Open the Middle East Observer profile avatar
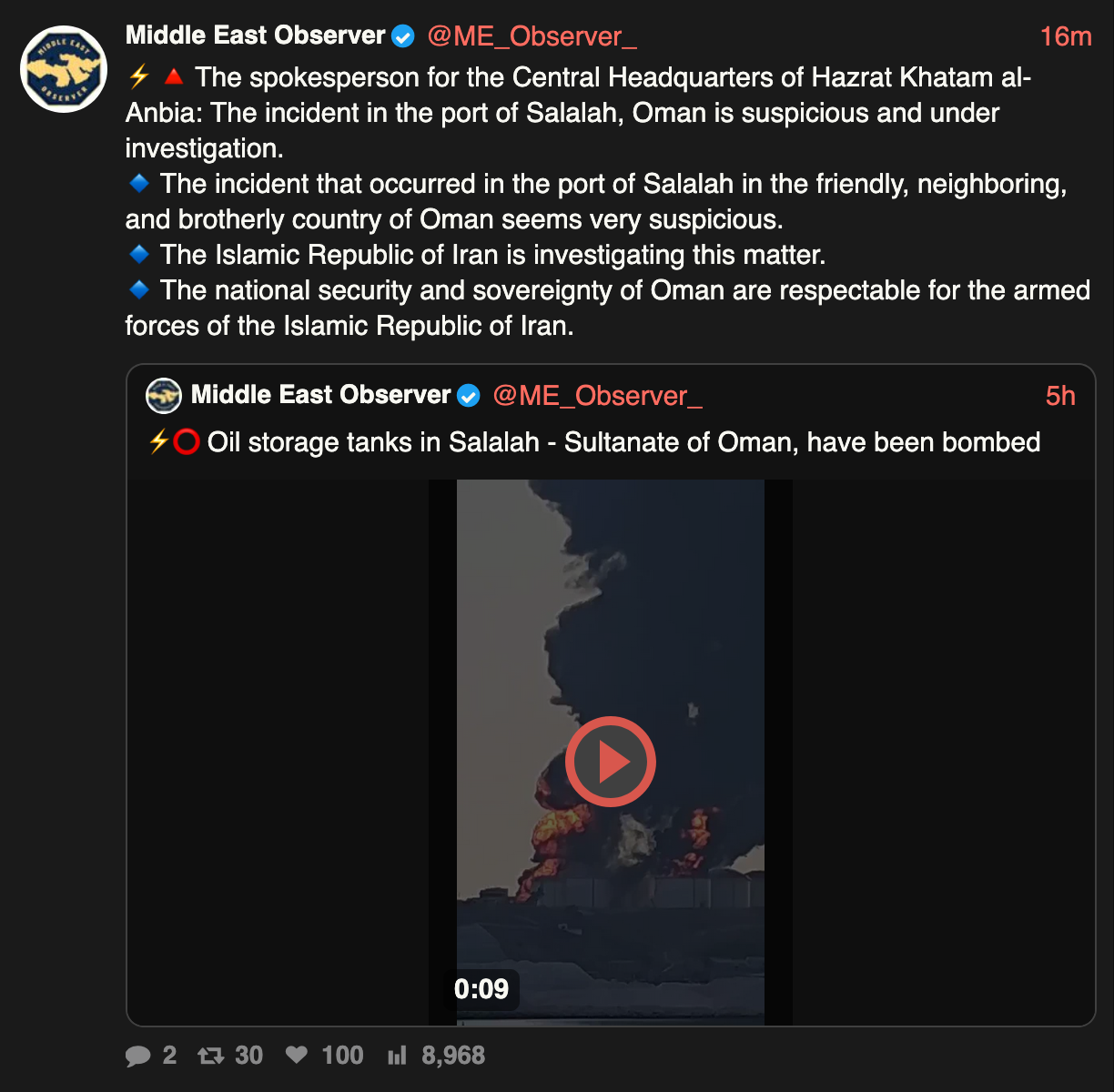Screen dimensions: 1114x1092 (65, 69)
